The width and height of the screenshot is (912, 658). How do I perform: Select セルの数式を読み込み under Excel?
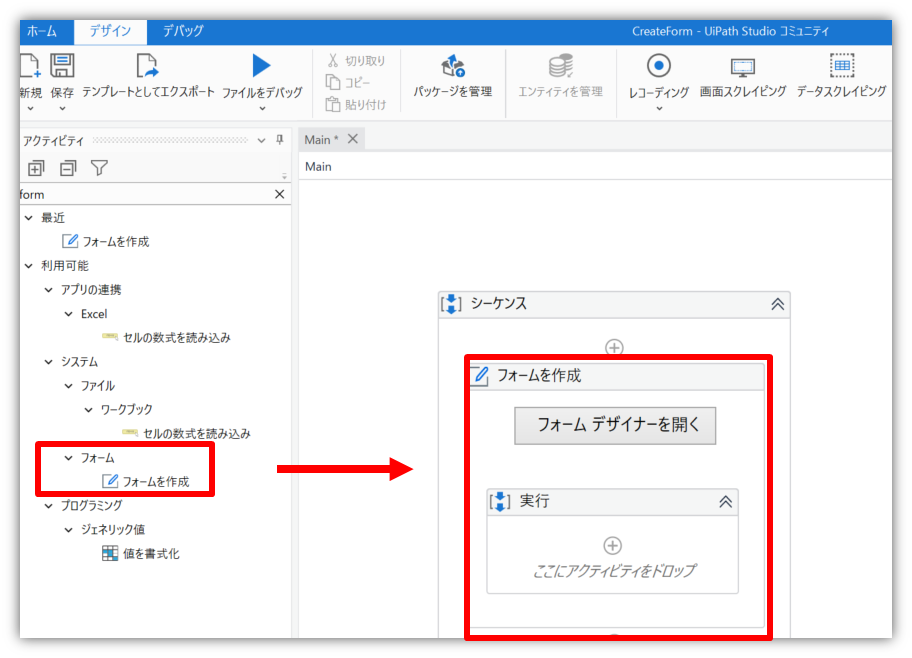tap(166, 338)
